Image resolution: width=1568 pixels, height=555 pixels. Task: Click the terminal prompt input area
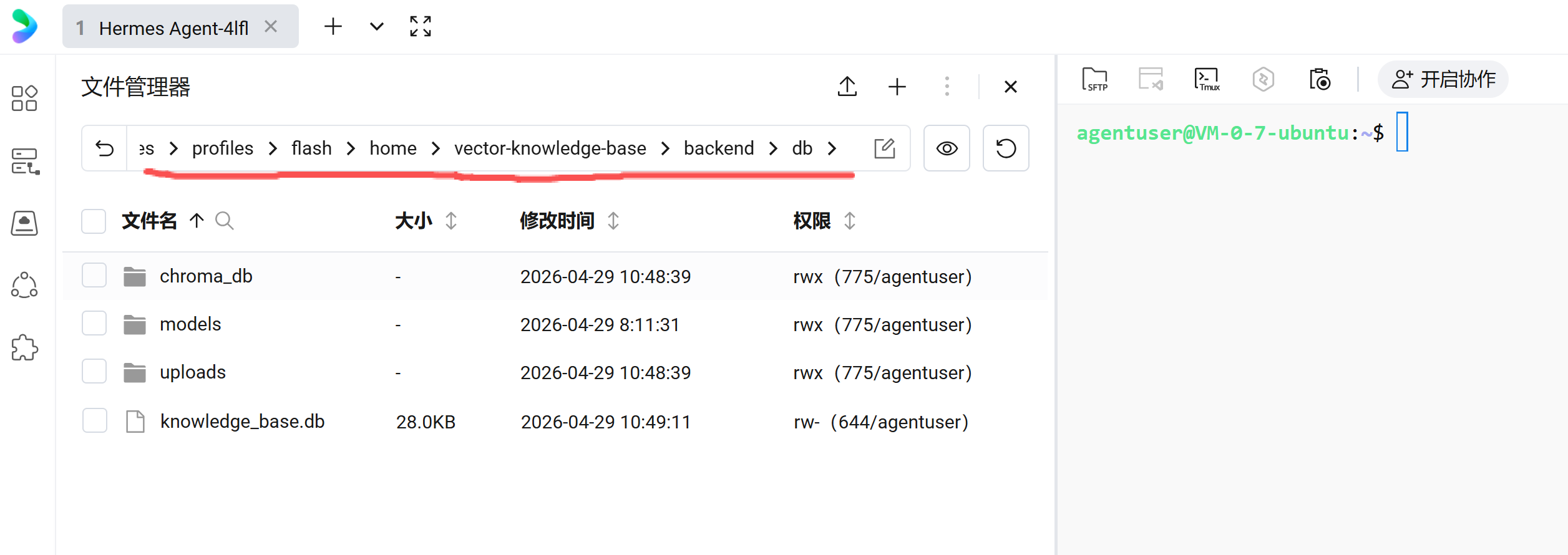coord(1402,132)
